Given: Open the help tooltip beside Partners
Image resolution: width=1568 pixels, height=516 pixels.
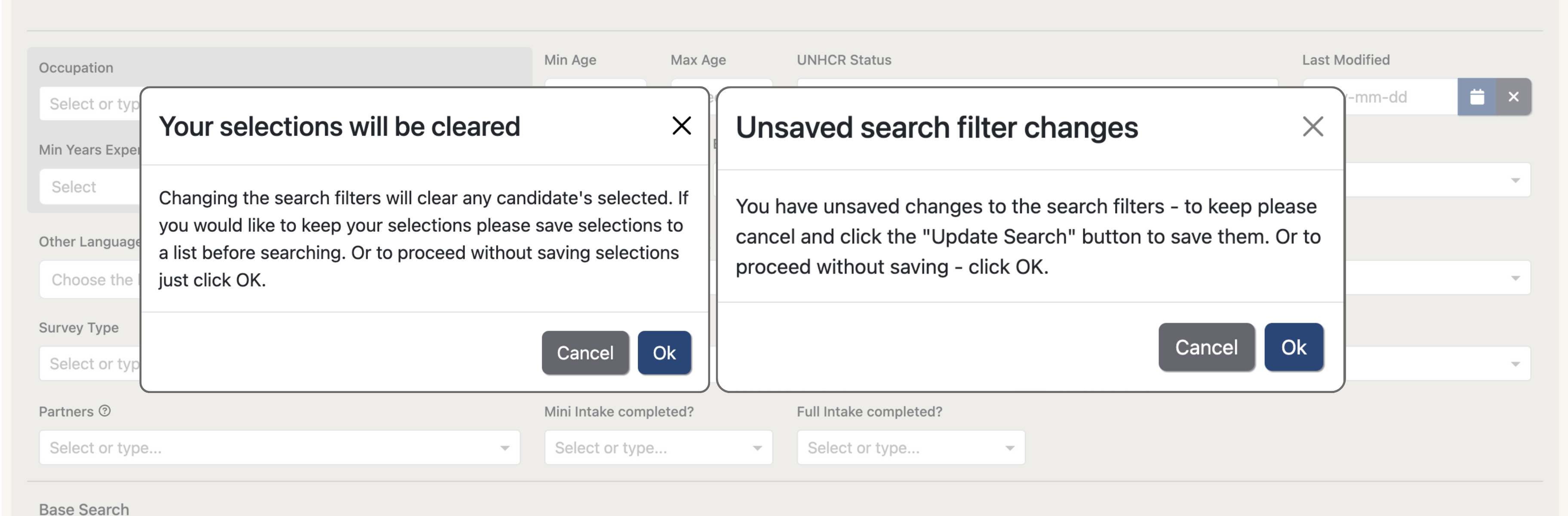Looking at the screenshot, I should pyautogui.click(x=105, y=412).
